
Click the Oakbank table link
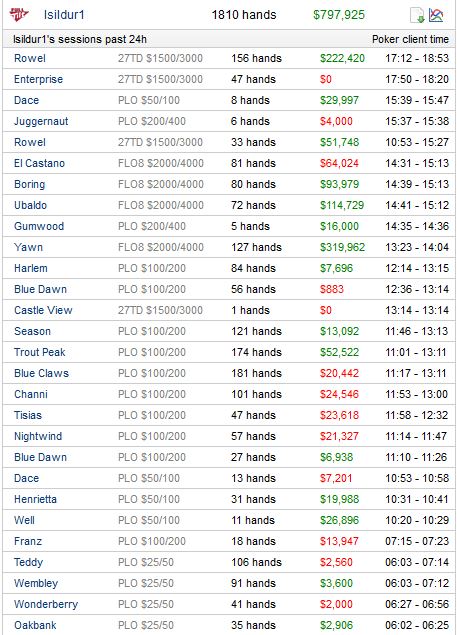coord(35,625)
